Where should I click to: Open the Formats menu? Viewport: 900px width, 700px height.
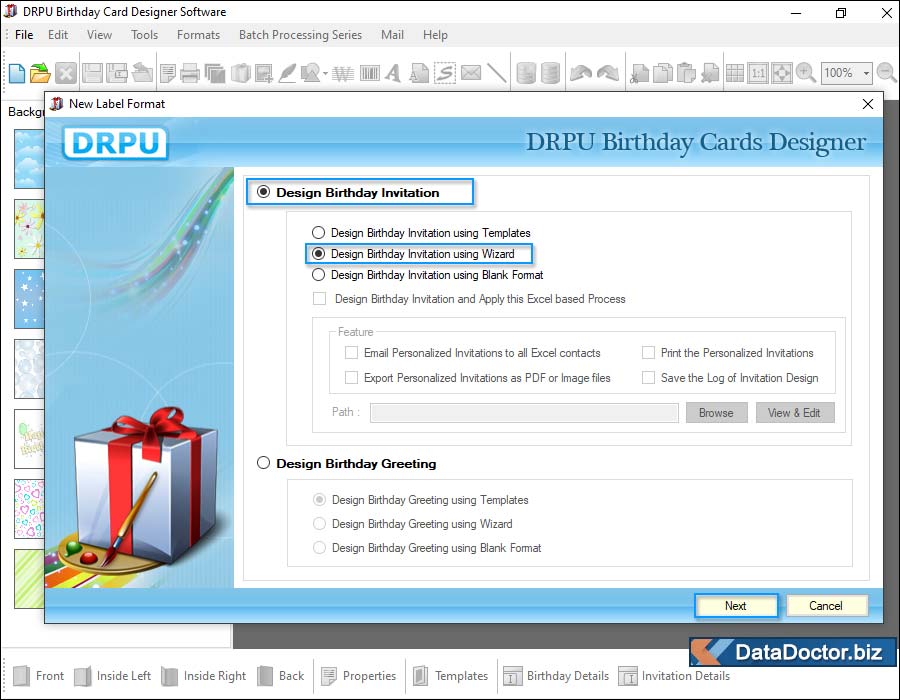[198, 34]
